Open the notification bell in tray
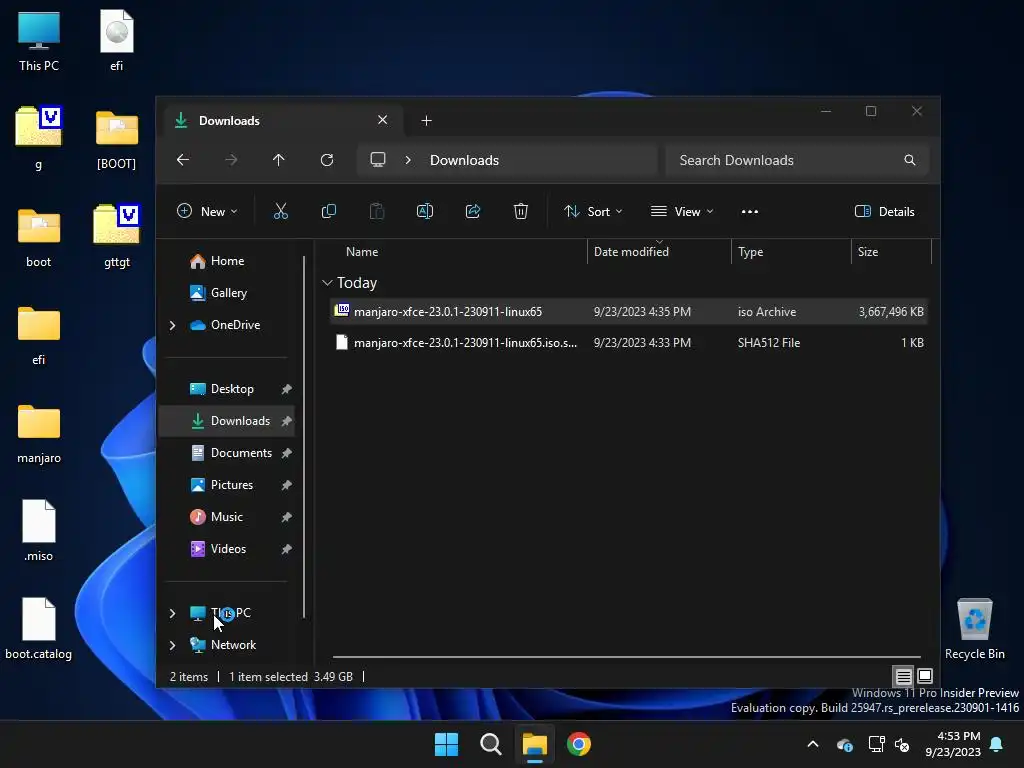The height and width of the screenshot is (768, 1024). [x=997, y=744]
